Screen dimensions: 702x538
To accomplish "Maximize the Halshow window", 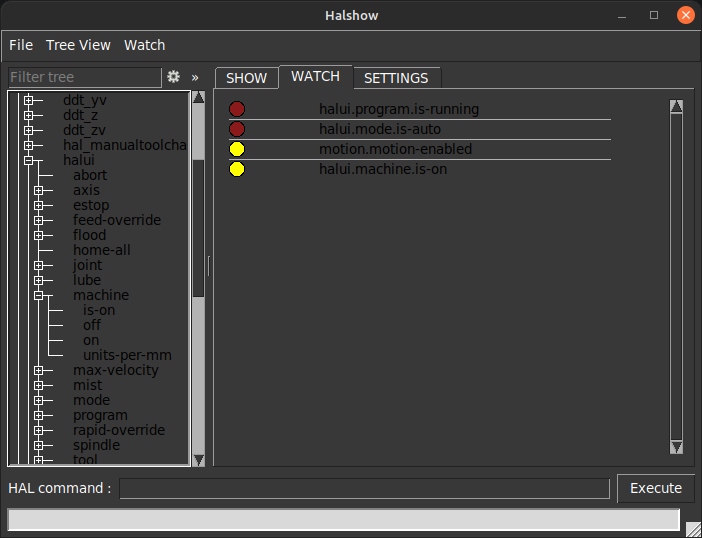I will (x=654, y=15).
